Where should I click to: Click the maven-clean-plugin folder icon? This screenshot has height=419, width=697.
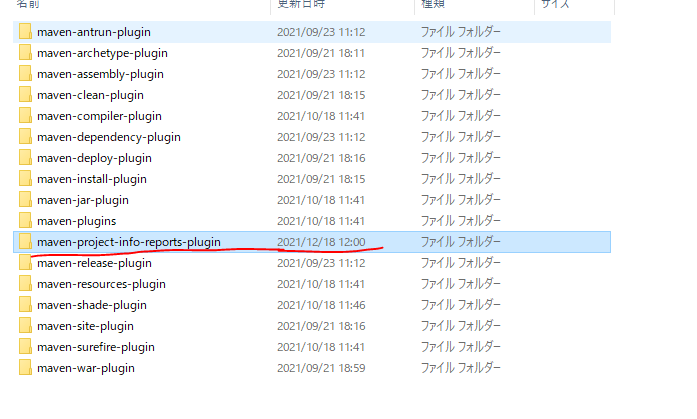25,95
